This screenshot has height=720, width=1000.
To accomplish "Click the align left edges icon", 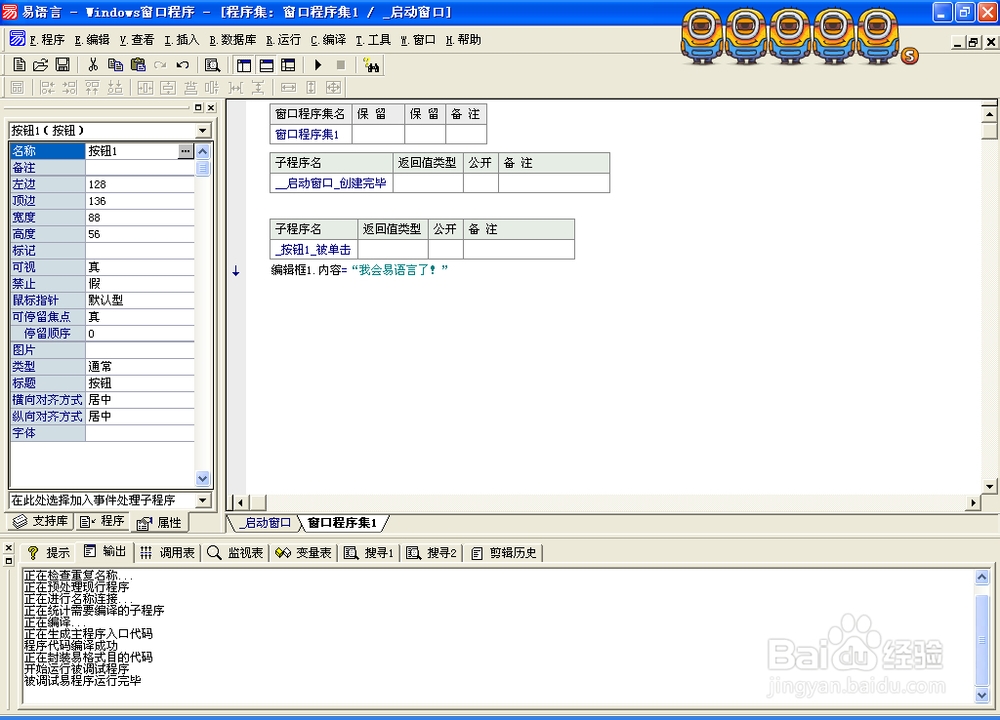I will (x=48, y=87).
